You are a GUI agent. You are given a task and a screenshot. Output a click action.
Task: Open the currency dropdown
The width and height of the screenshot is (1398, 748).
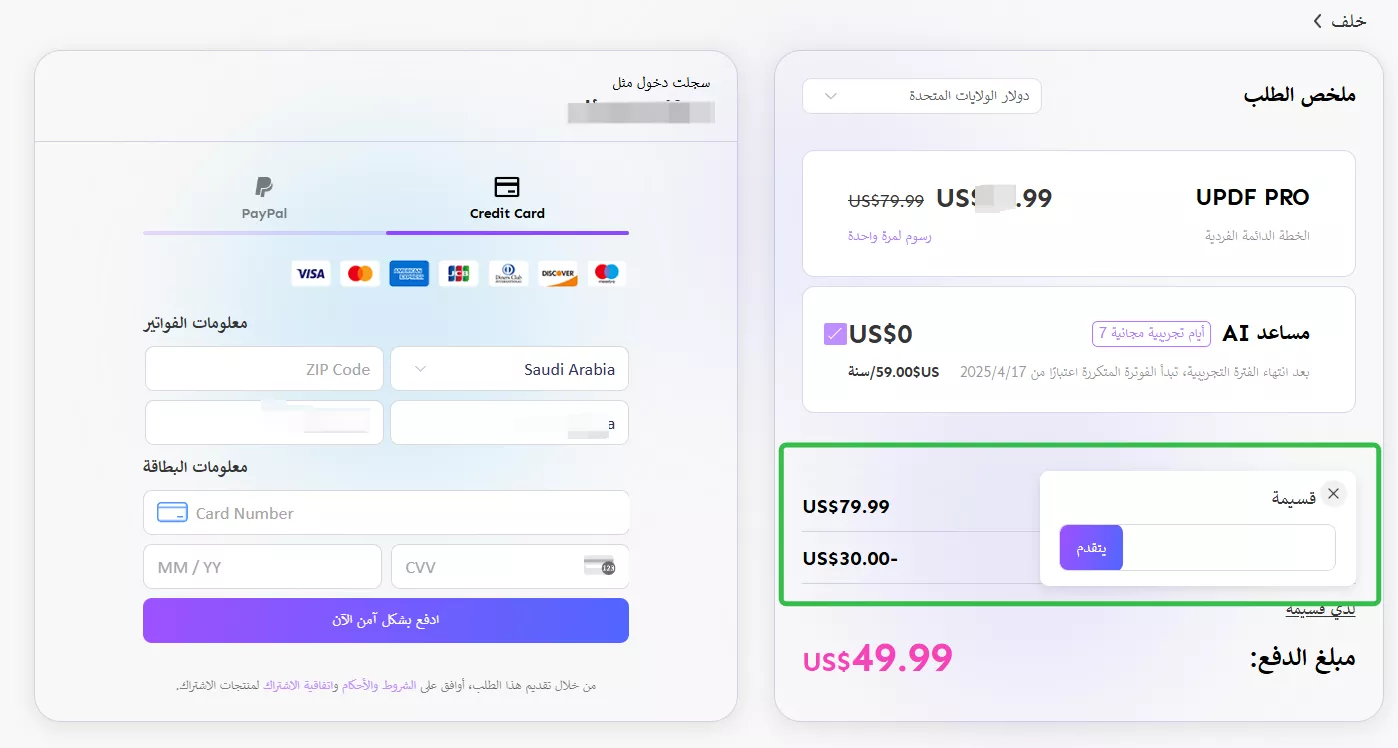pos(922,96)
